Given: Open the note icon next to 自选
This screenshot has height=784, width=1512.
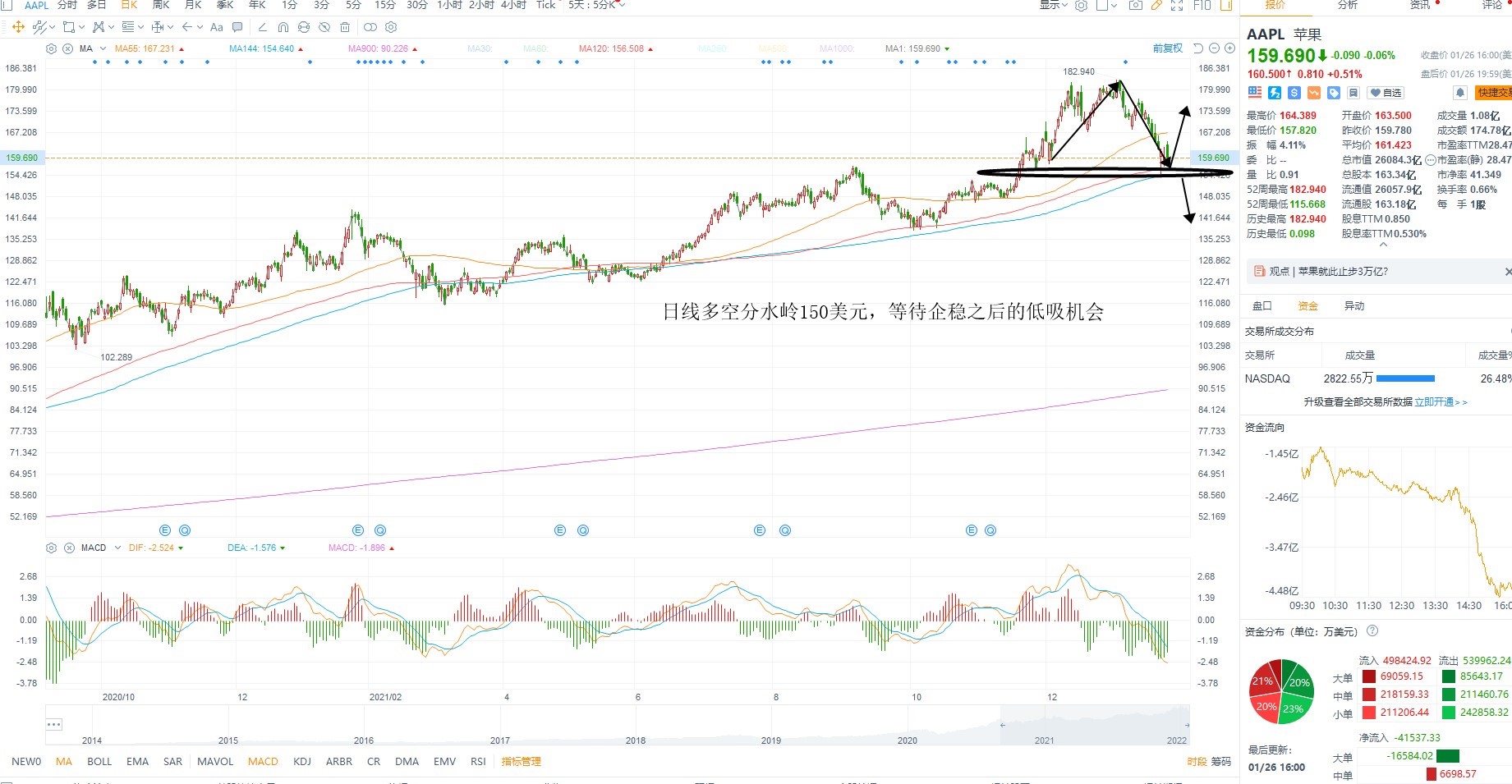Looking at the screenshot, I should 1353,93.
